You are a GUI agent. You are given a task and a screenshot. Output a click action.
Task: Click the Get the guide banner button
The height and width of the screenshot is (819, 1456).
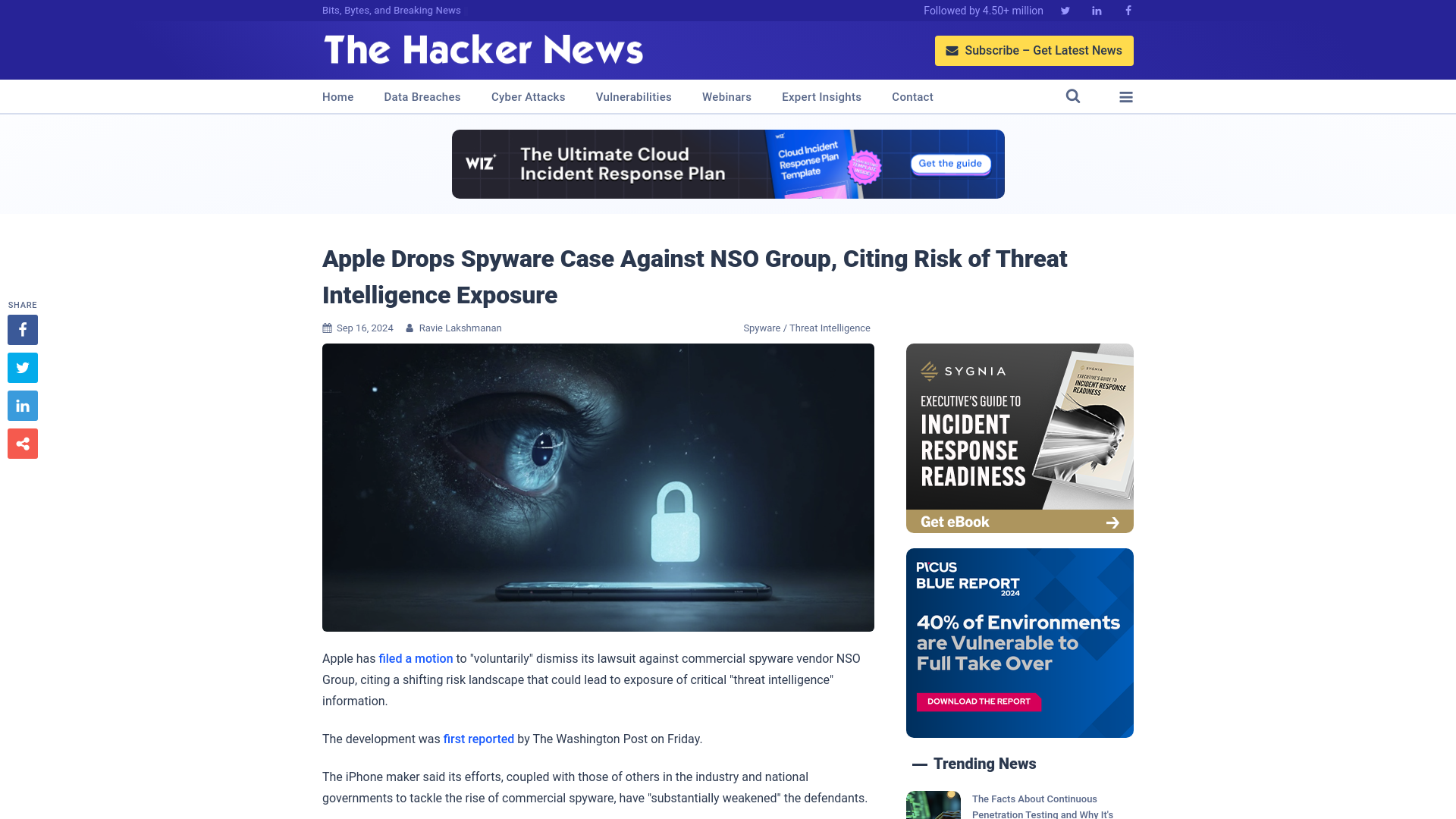pos(949,164)
